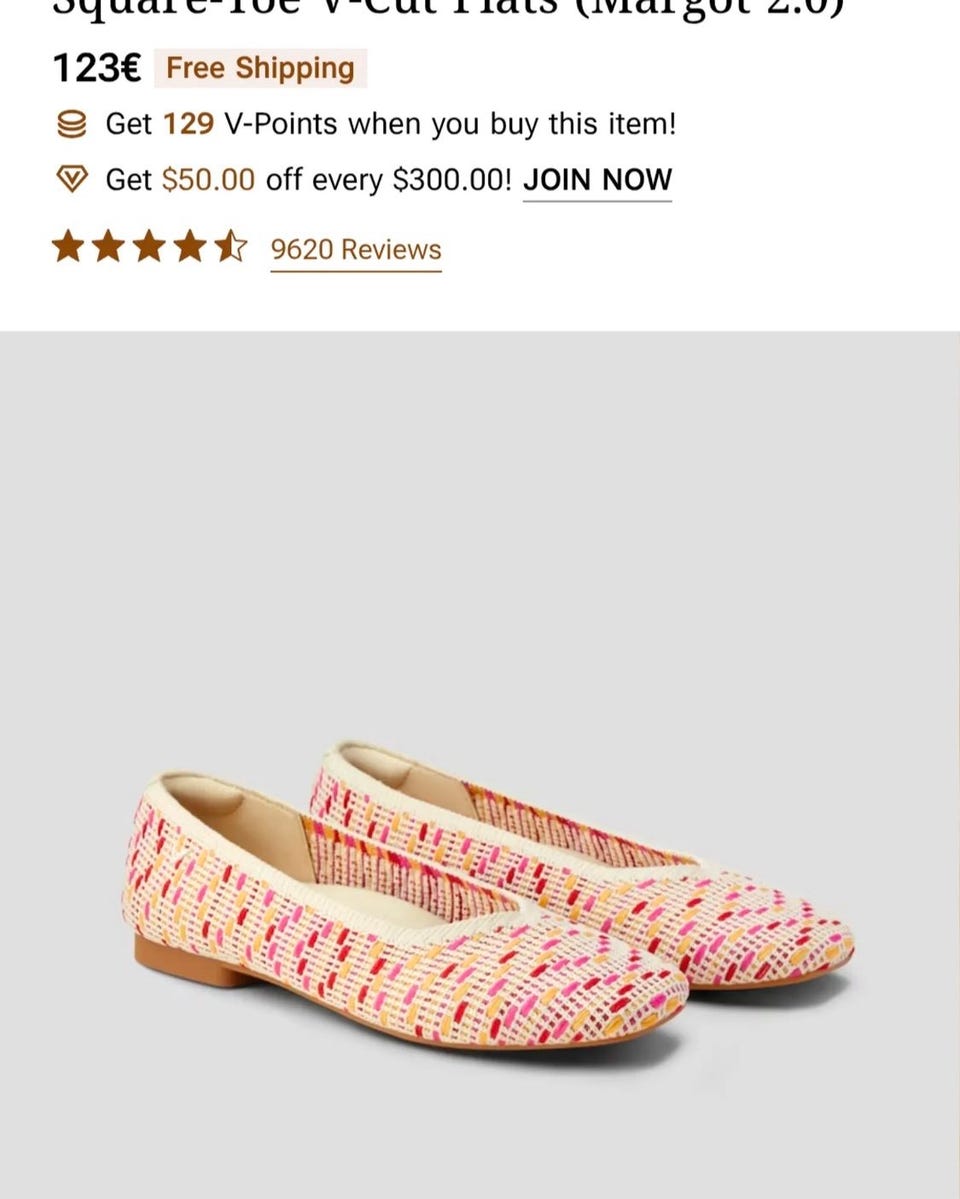Viewport: 960px width, 1199px height.
Task: Click the first rating star
Action: tap(67, 246)
